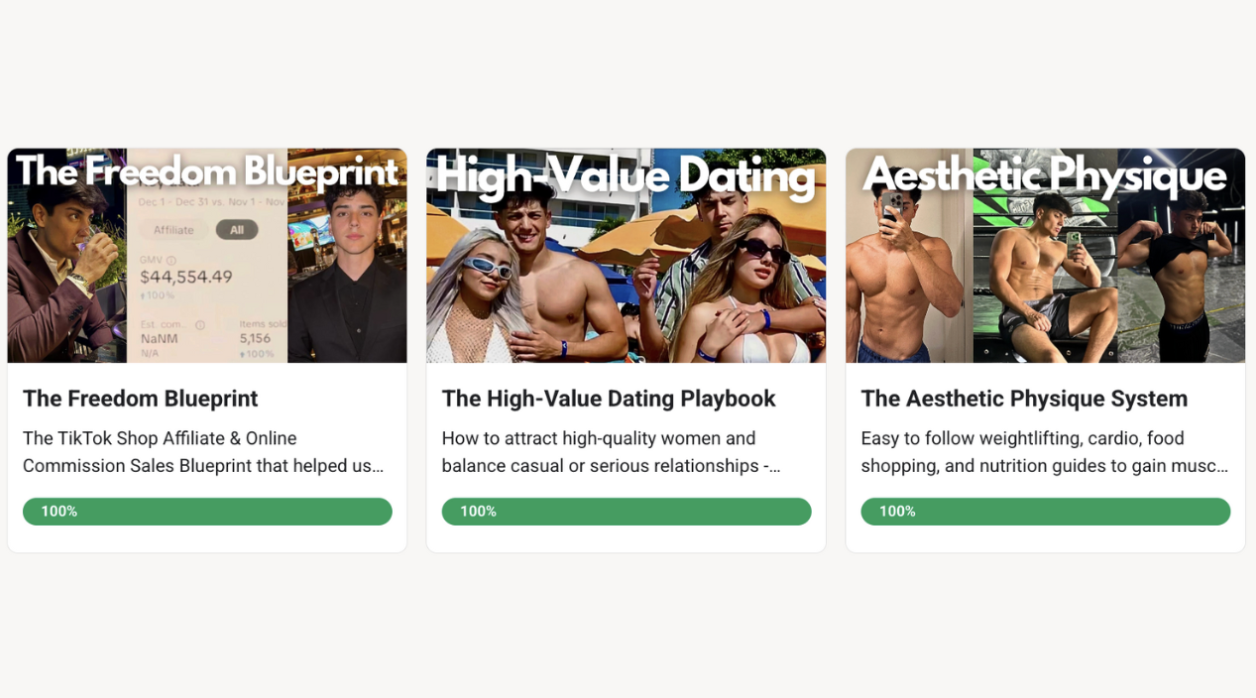
Task: Click the $44,554.49 GMV figure in thumbnail
Action: pyautogui.click(x=186, y=277)
